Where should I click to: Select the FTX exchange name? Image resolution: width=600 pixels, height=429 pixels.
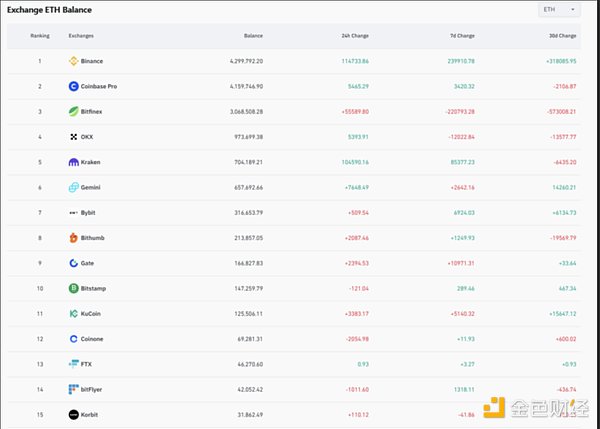[88, 364]
